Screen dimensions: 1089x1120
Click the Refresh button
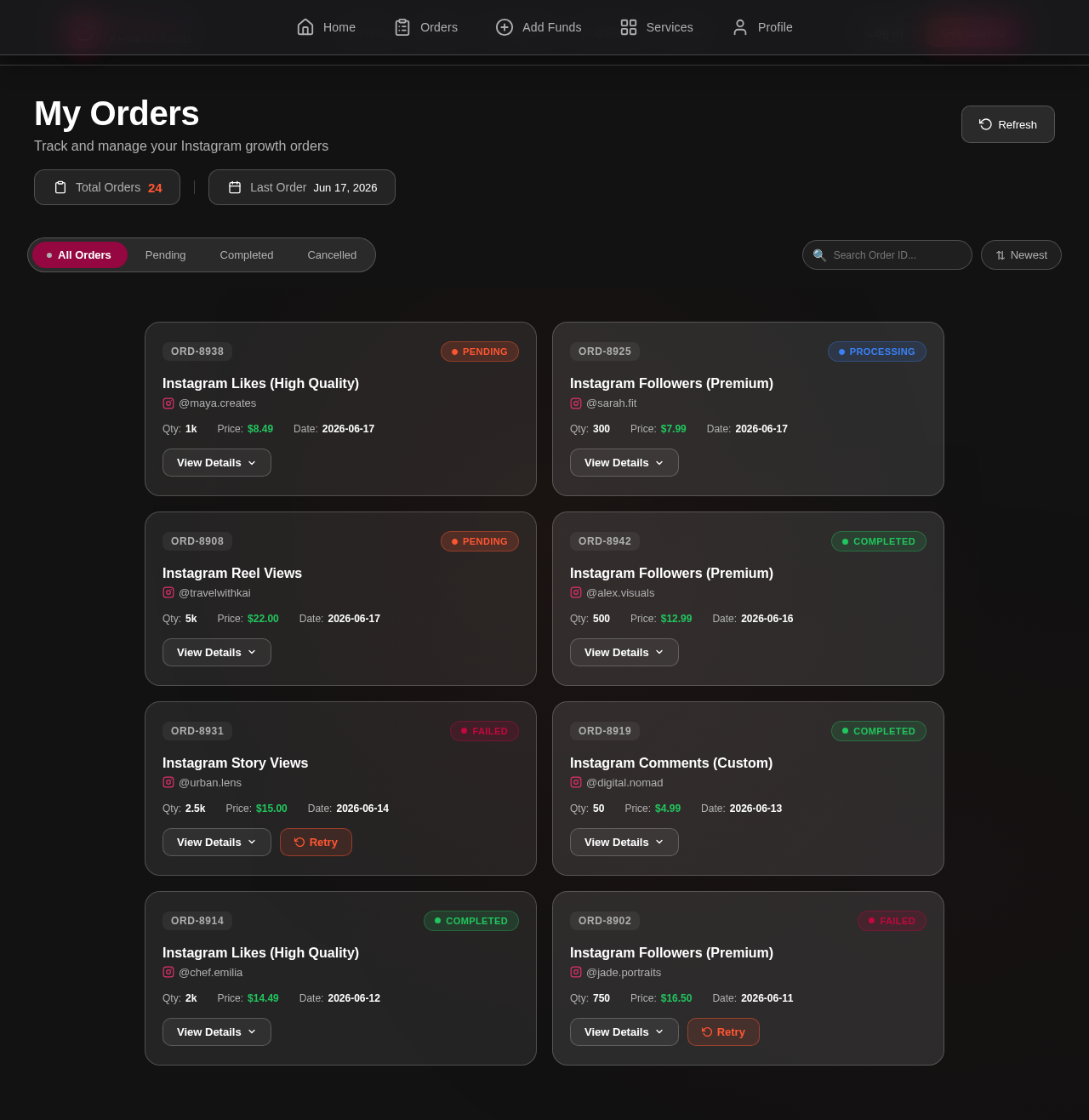pyautogui.click(x=1008, y=124)
